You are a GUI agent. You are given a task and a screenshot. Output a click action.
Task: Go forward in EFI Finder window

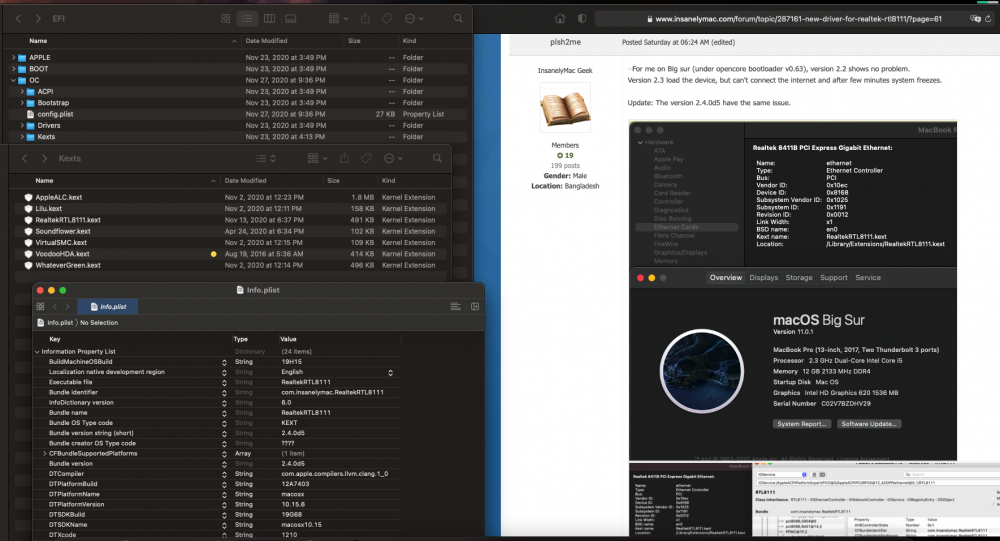pyautogui.click(x=38, y=19)
